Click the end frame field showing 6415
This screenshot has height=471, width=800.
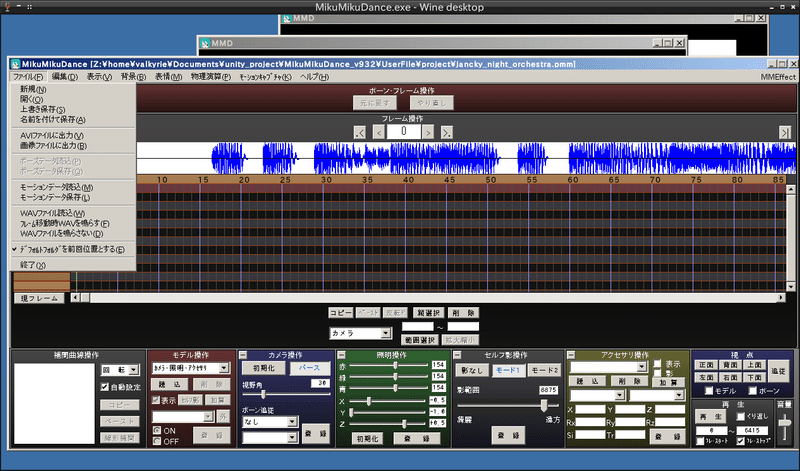(752, 431)
